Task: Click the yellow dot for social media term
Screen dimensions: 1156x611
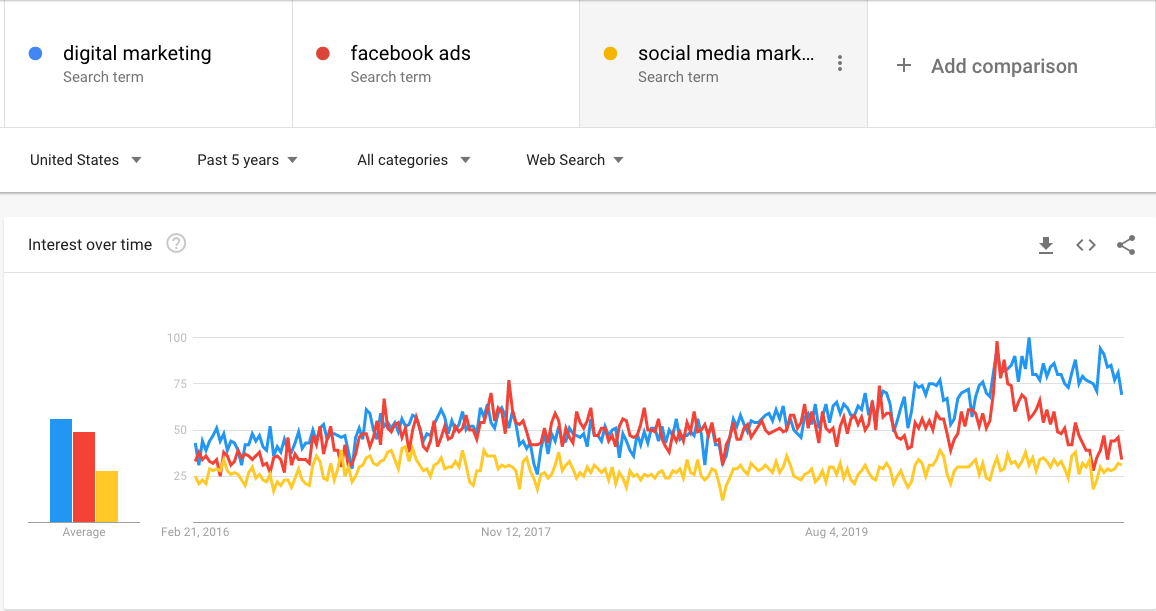Action: click(611, 54)
